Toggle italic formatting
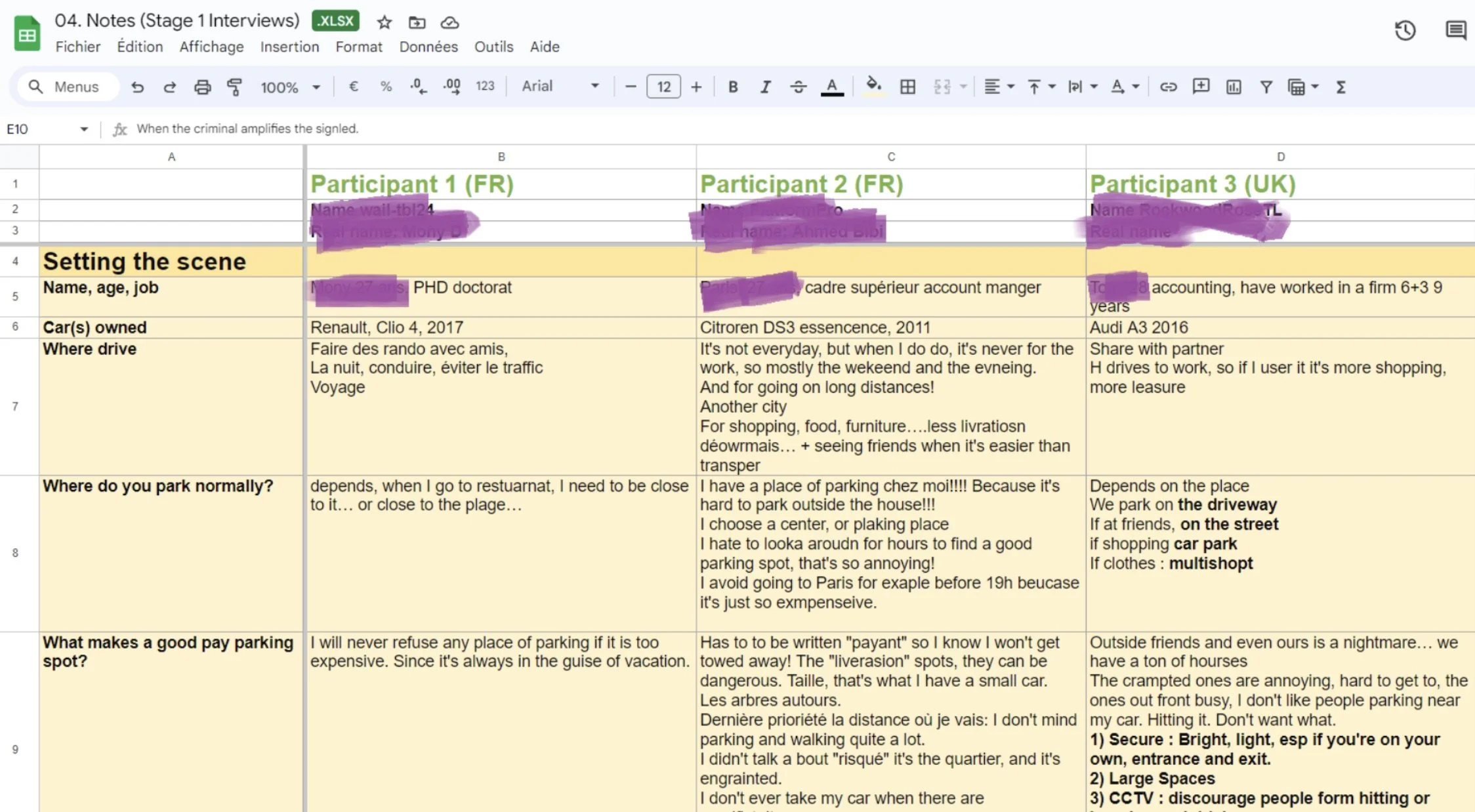The width and height of the screenshot is (1475, 812). click(x=765, y=87)
